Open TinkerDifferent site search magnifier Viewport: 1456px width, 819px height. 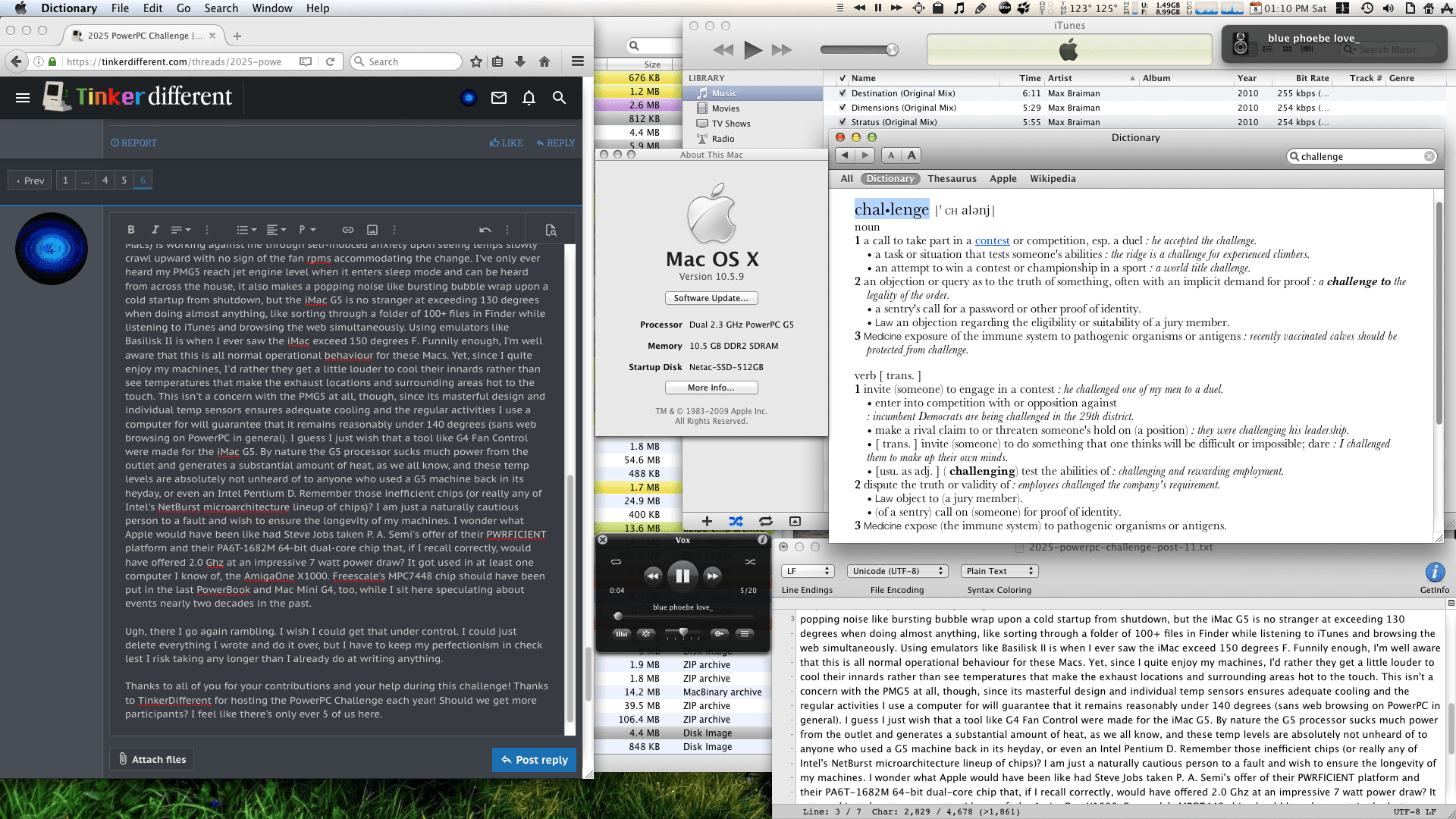(560, 97)
